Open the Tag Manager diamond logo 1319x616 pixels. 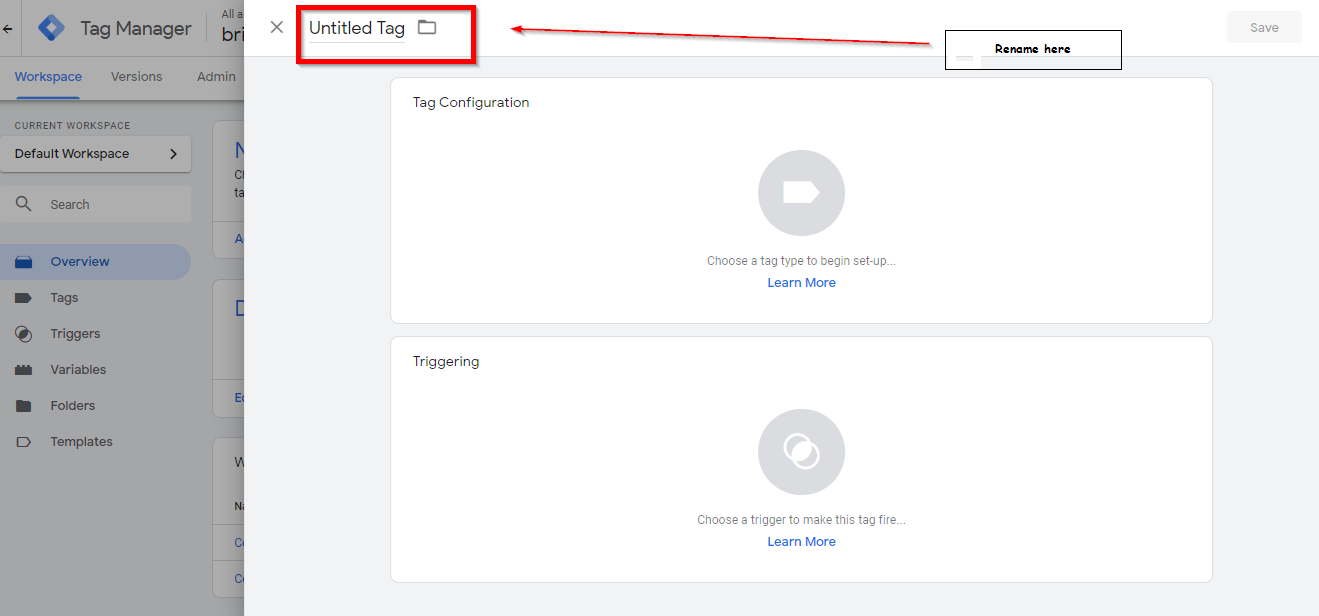tap(50, 27)
